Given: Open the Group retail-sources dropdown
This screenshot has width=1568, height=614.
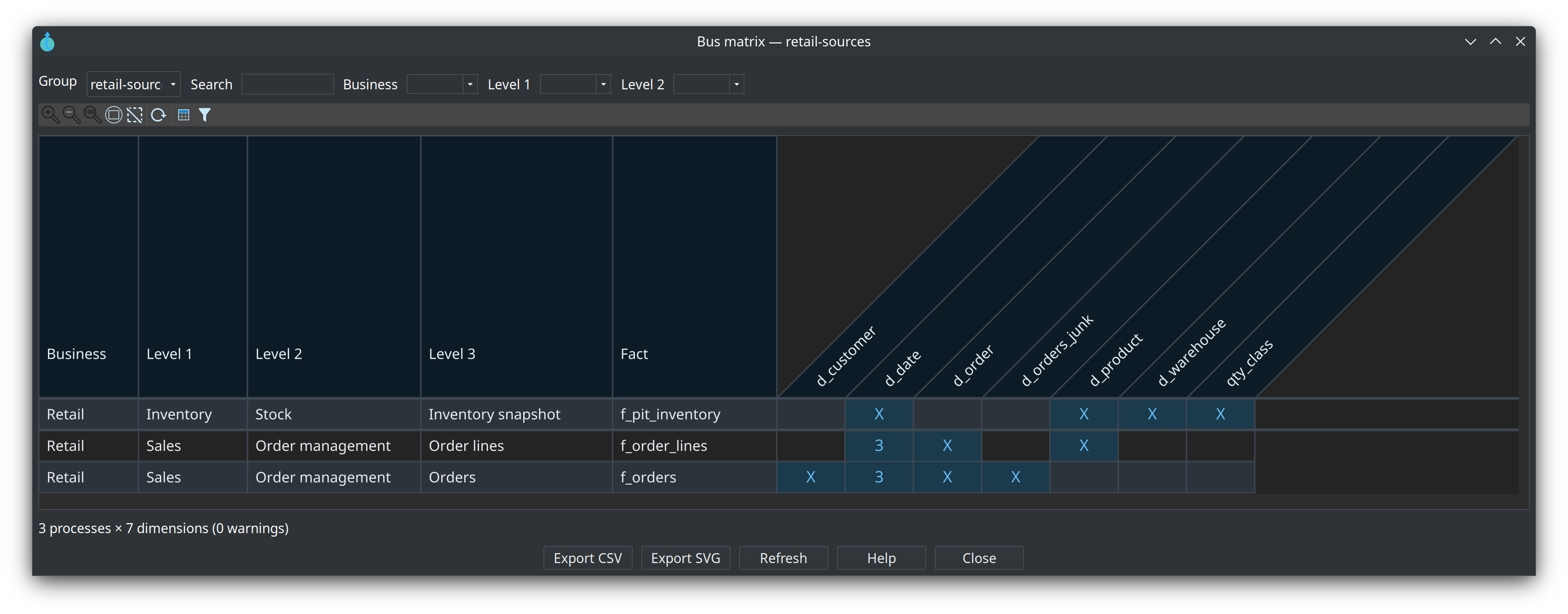Looking at the screenshot, I should [133, 84].
